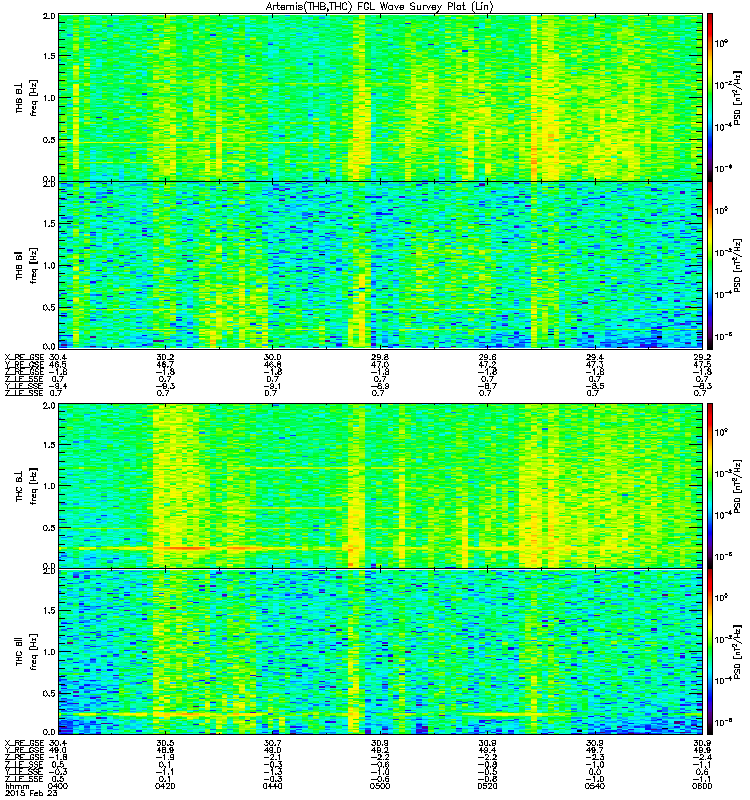The image size is (750, 800).
Task: Click the THC X_RE_GSE value 30.7
Action: point(272,743)
